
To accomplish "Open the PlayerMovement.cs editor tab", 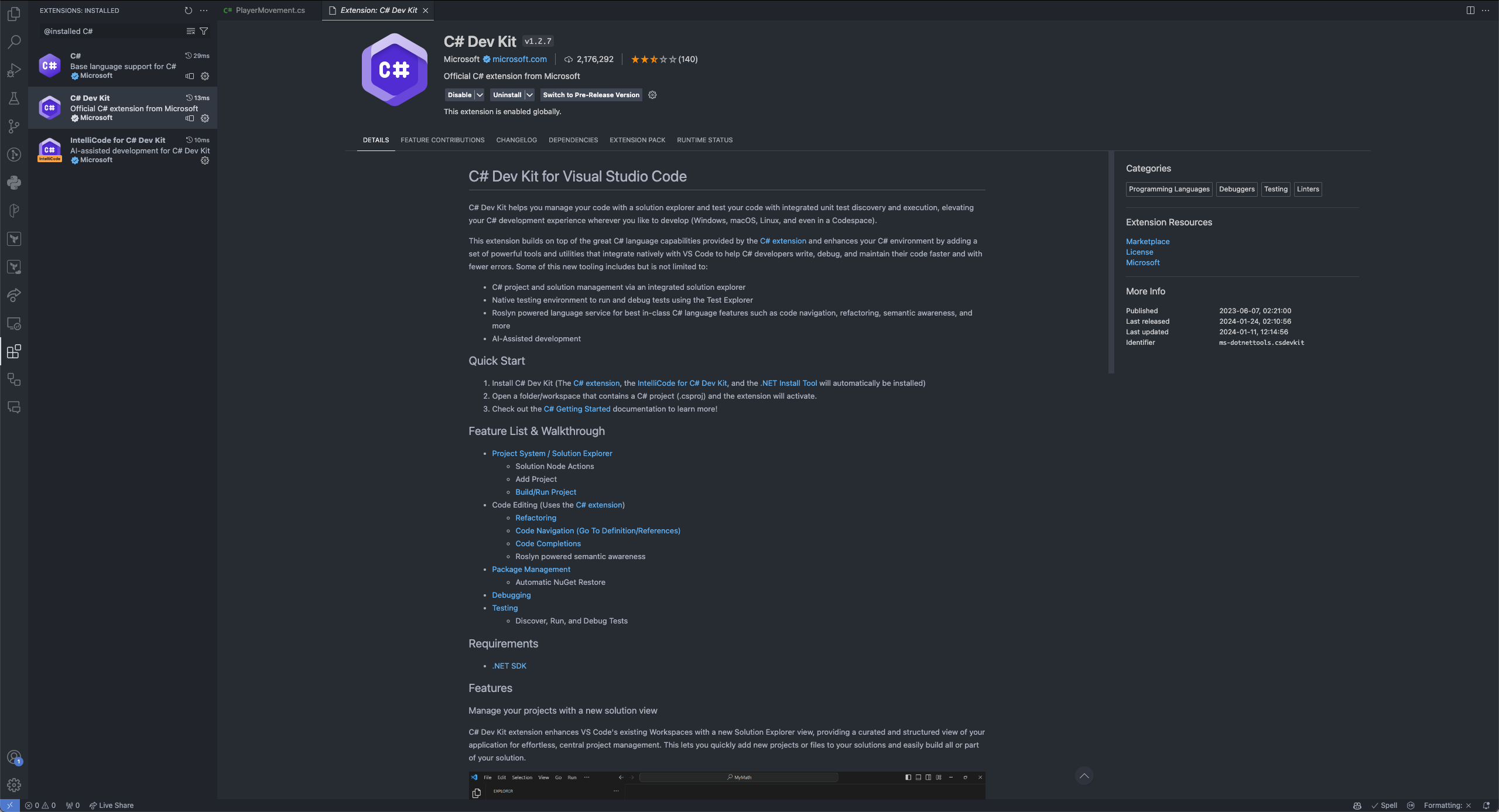I will pyautogui.click(x=270, y=11).
